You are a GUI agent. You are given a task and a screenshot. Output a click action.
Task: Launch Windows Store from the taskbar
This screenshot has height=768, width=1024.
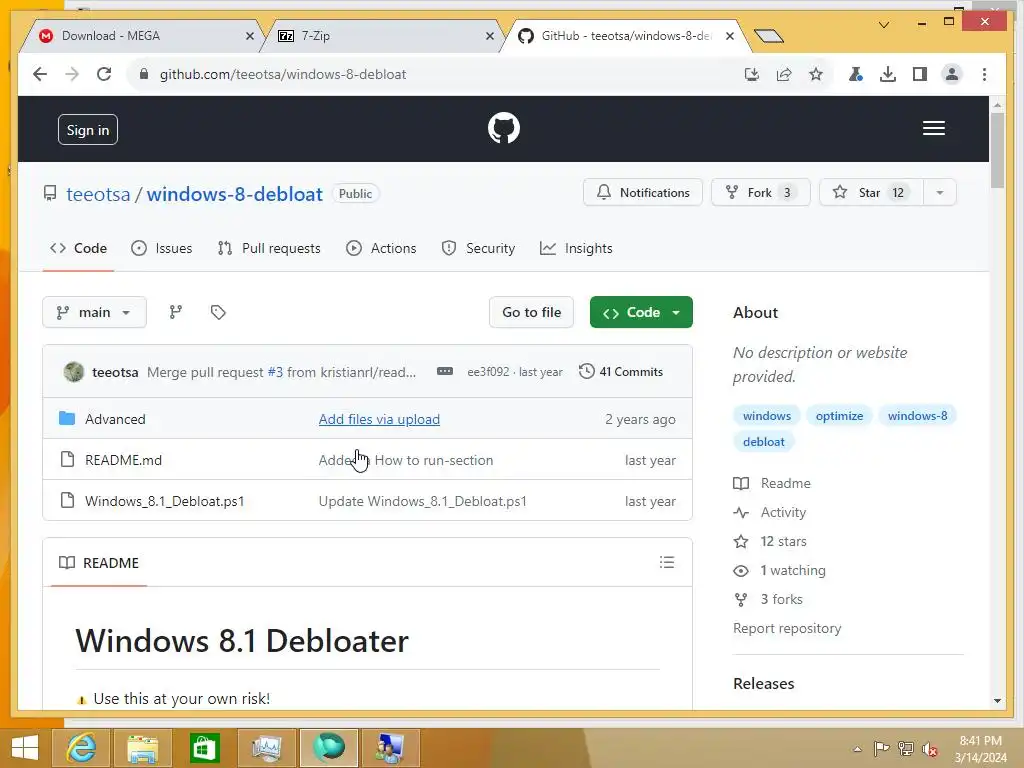[204, 748]
